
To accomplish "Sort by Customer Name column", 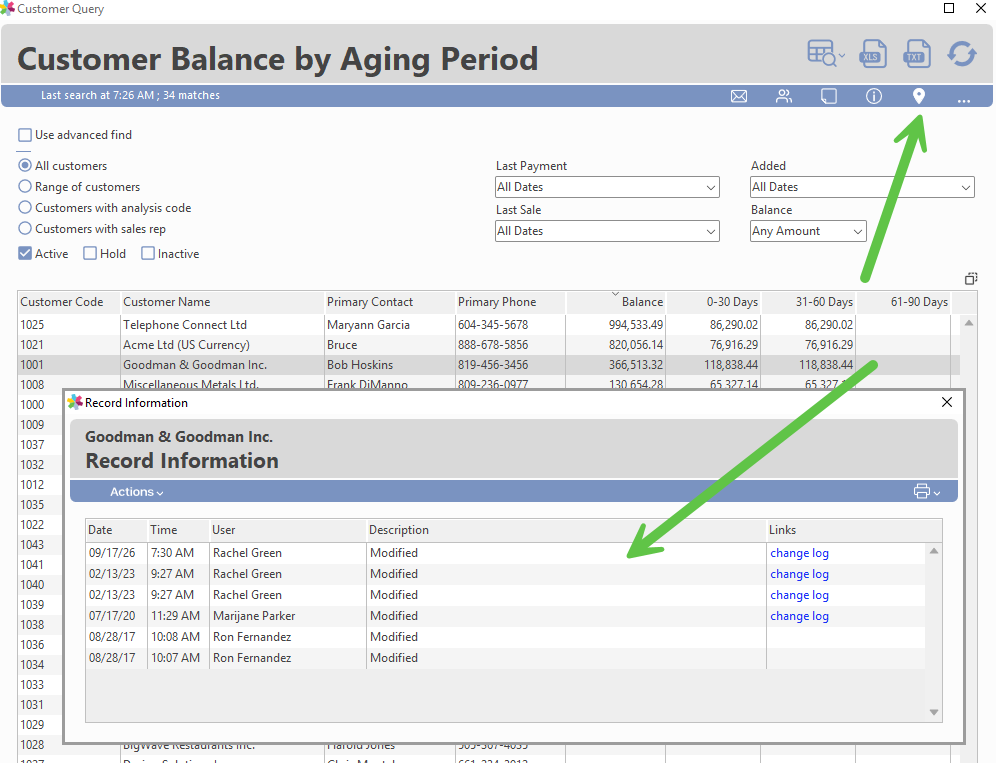I will click(222, 302).
